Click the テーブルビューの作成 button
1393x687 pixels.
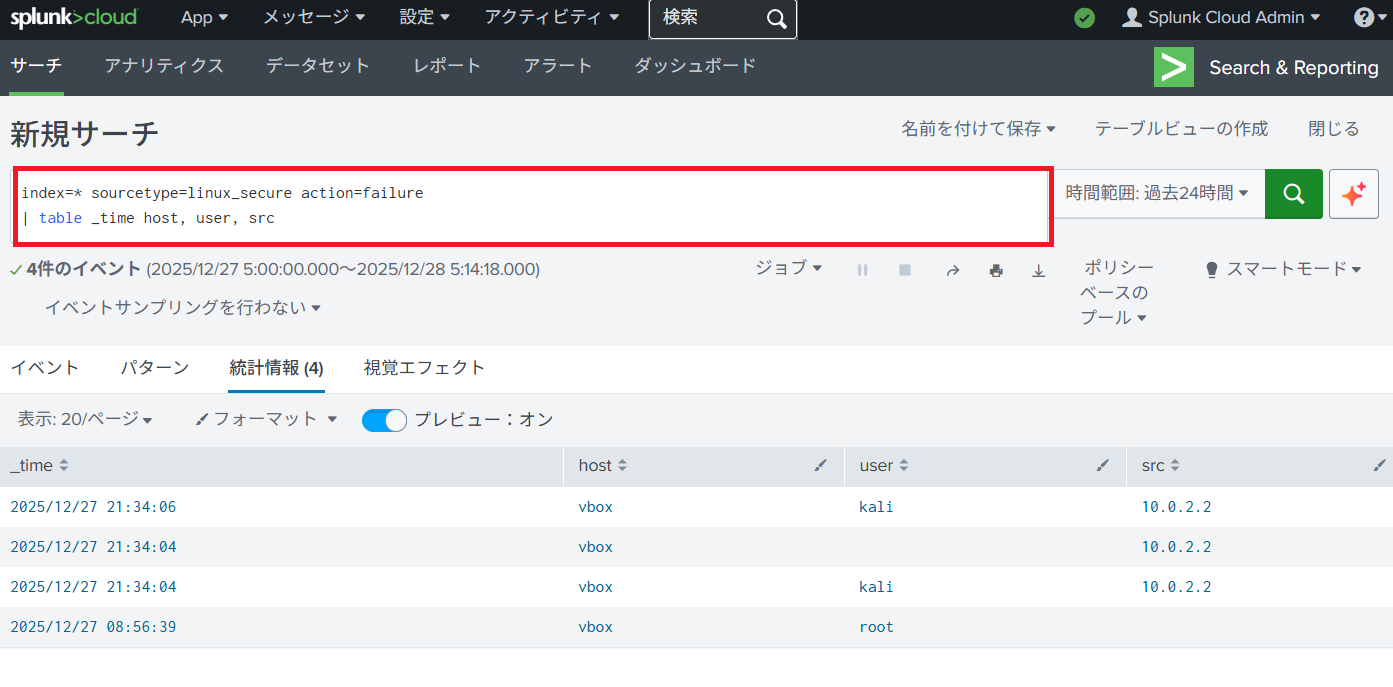1181,129
